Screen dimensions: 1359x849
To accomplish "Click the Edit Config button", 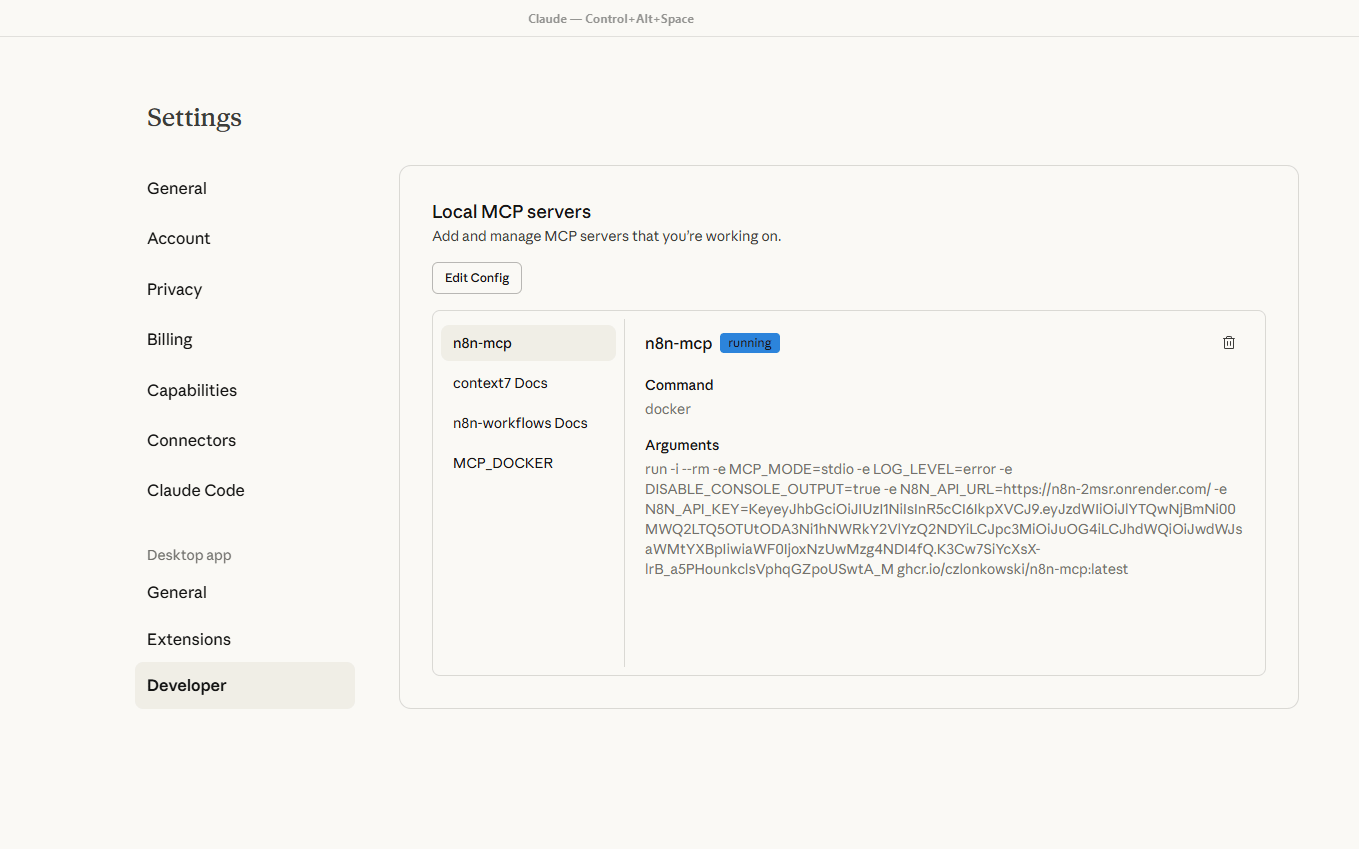I will coord(477,278).
